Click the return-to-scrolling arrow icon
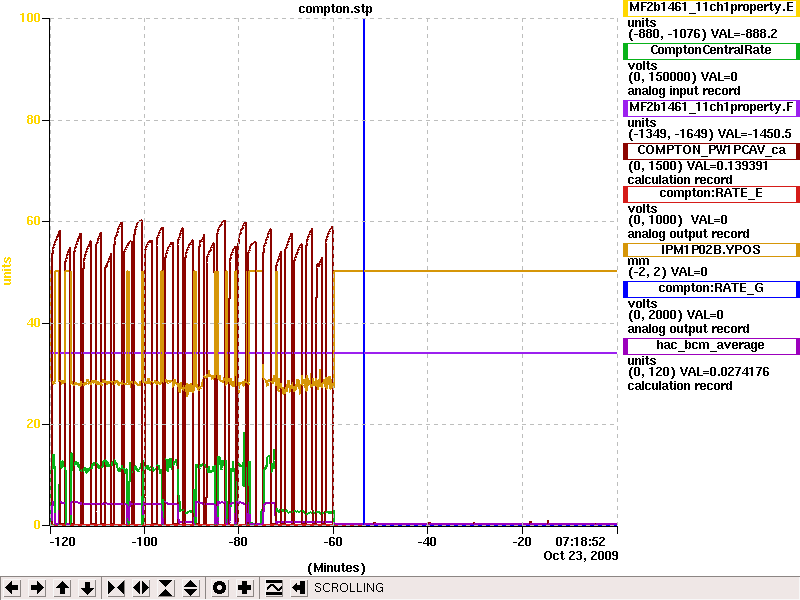800x600 pixels. click(299, 588)
